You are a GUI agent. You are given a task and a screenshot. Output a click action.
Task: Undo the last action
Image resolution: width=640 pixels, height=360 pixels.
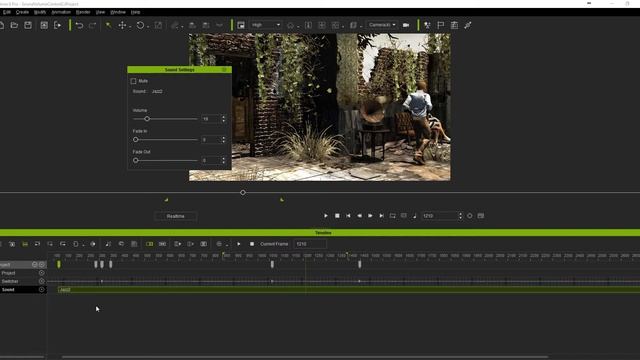tap(79, 25)
